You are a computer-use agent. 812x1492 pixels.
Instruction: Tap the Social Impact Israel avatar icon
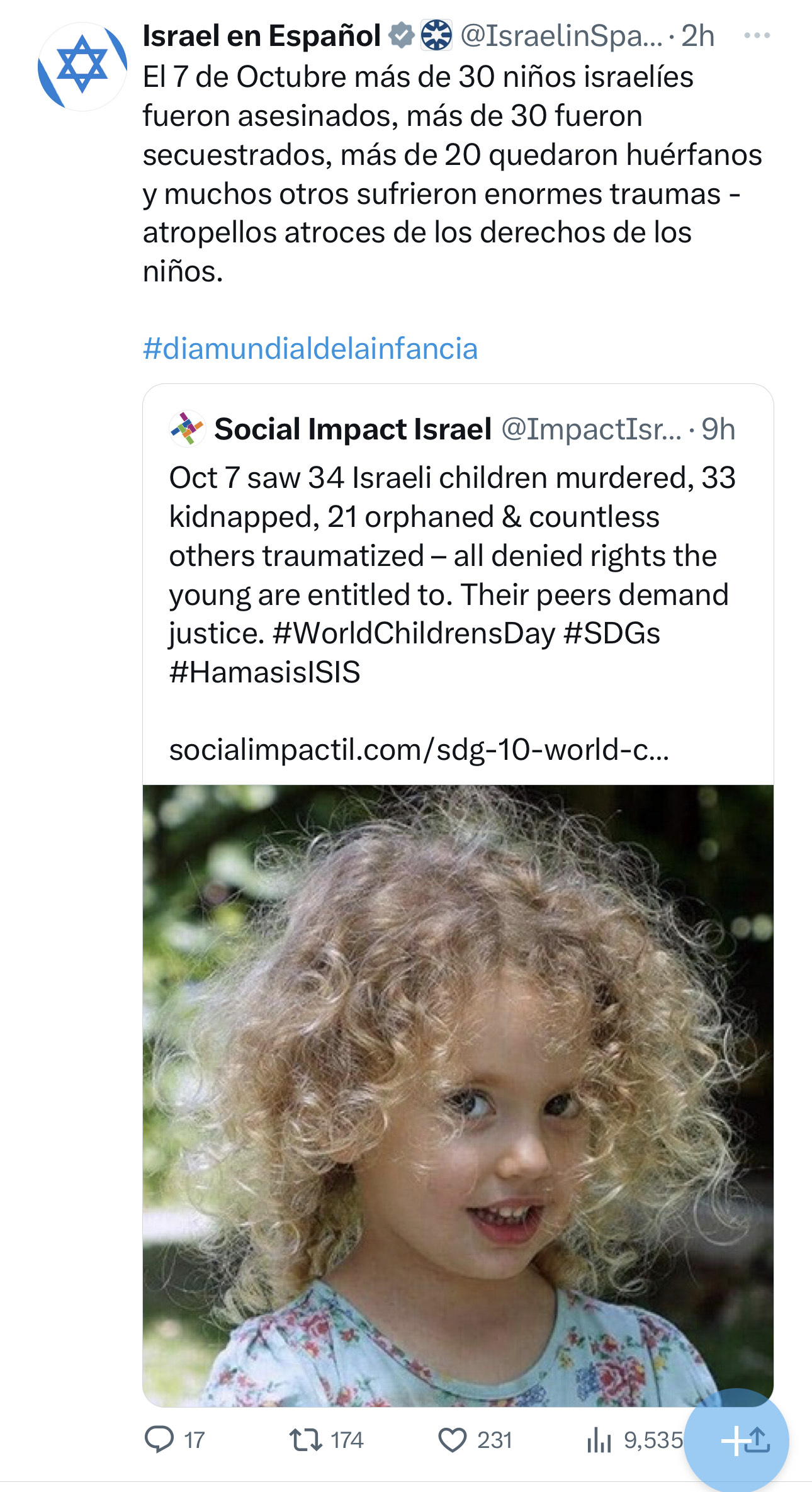click(x=187, y=429)
